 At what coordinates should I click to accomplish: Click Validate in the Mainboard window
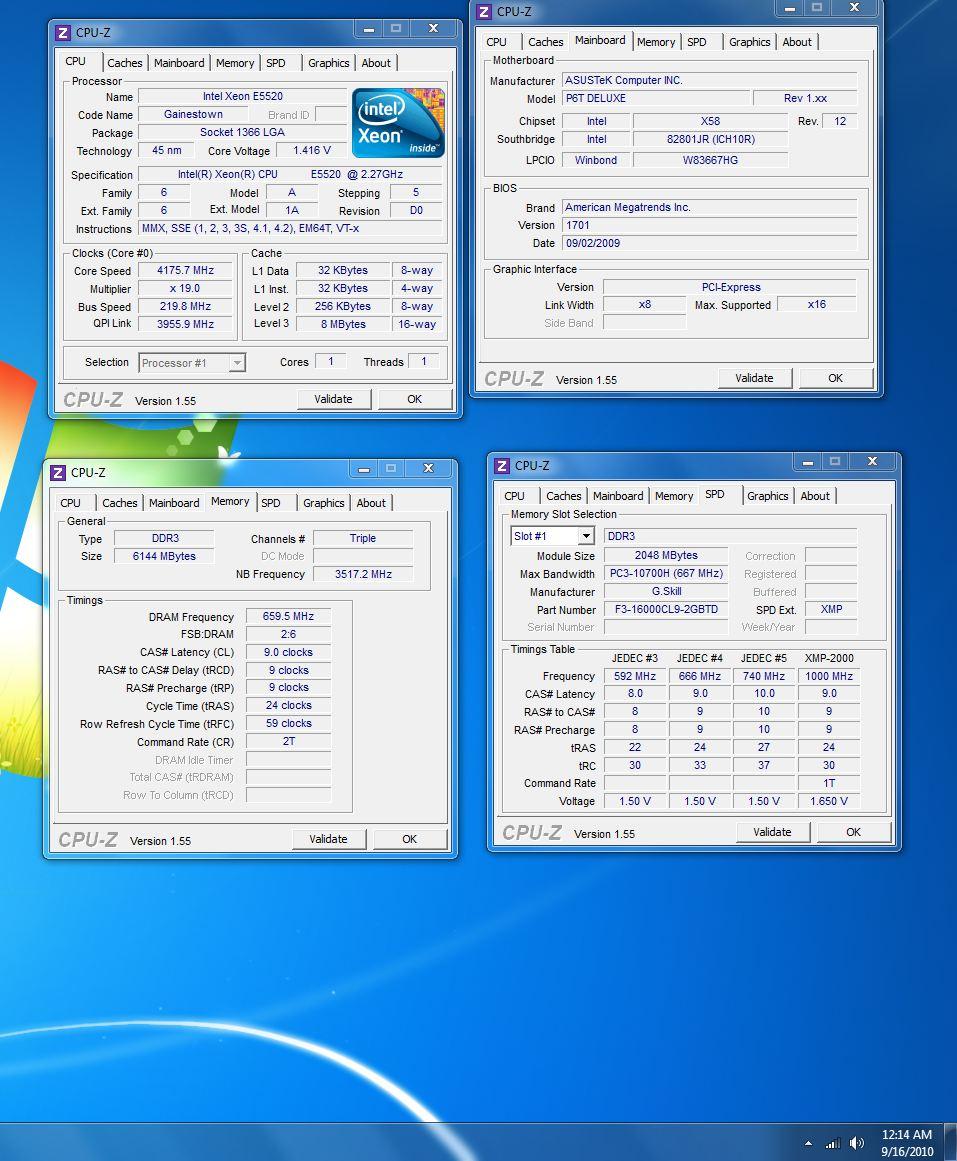pyautogui.click(x=754, y=378)
